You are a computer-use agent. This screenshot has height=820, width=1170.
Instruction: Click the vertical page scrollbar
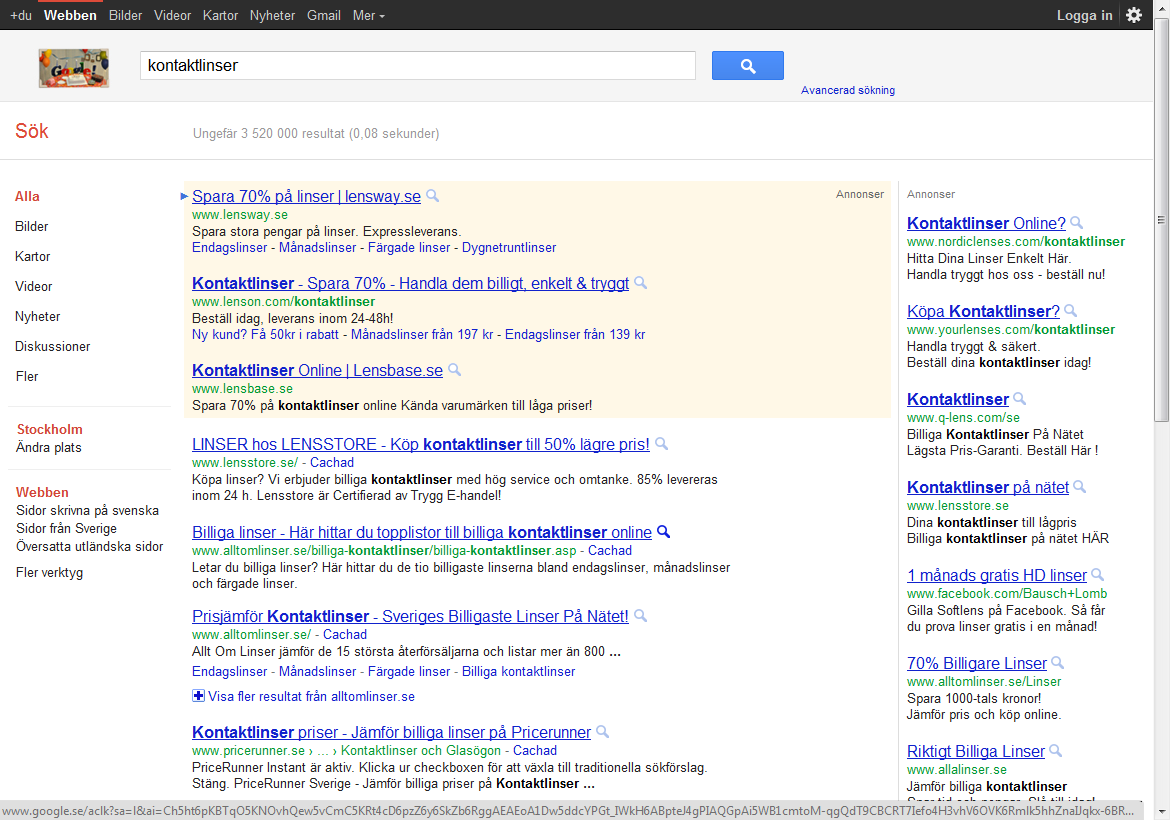tap(1161, 220)
